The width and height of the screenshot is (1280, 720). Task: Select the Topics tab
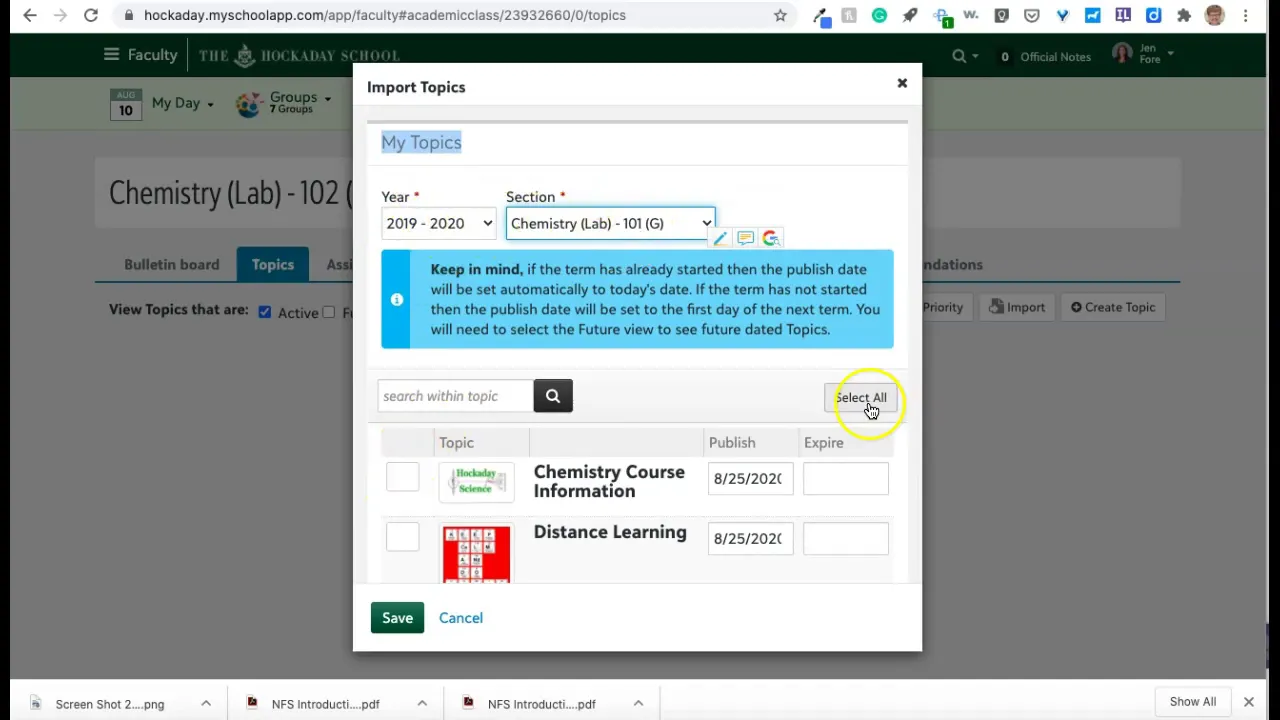[273, 265]
